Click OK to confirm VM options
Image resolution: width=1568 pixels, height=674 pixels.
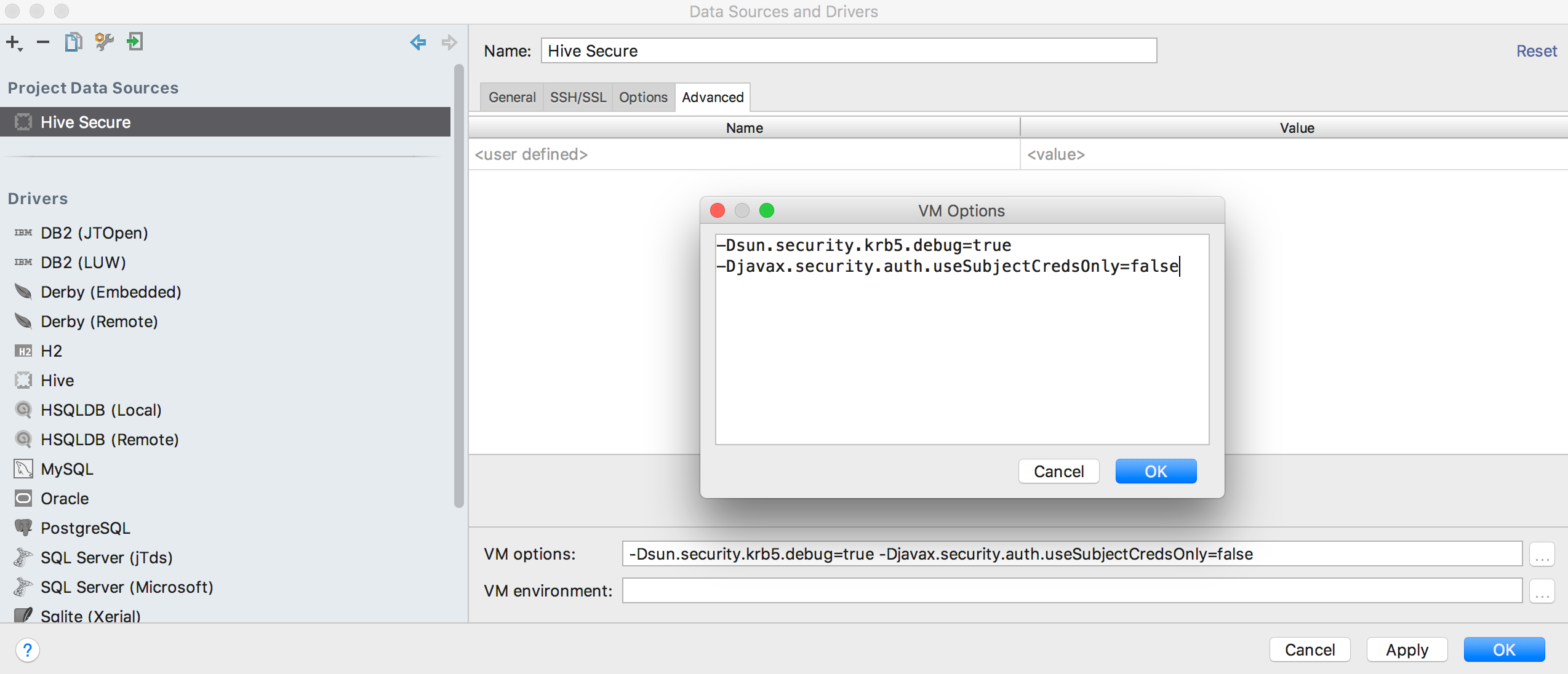pyautogui.click(x=1155, y=471)
